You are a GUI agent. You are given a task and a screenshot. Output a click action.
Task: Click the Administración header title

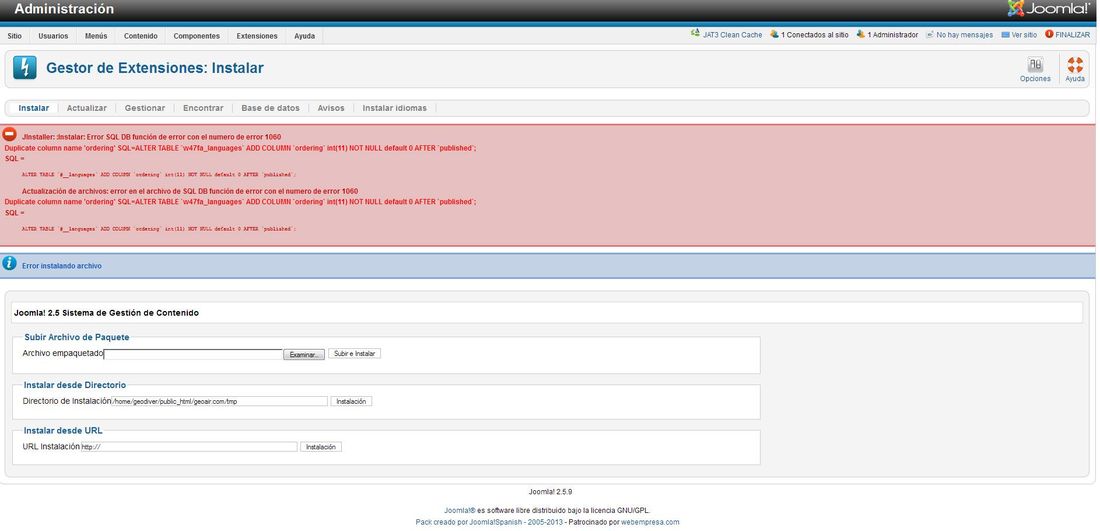pos(64,9)
